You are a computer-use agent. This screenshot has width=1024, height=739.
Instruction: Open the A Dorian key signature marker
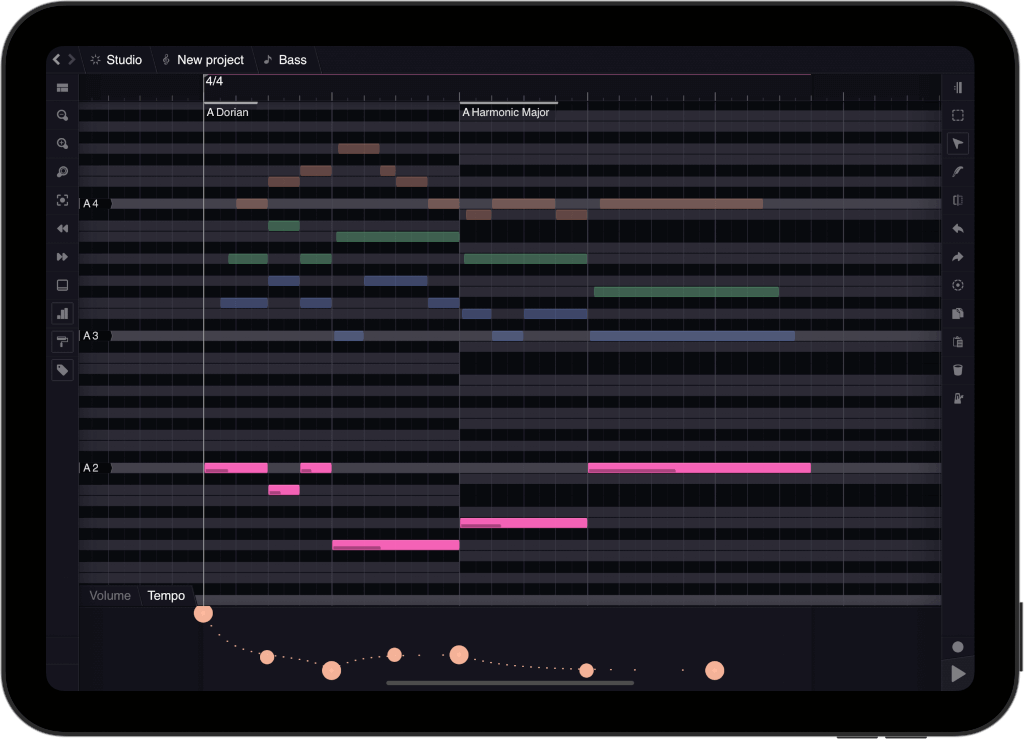click(x=228, y=113)
